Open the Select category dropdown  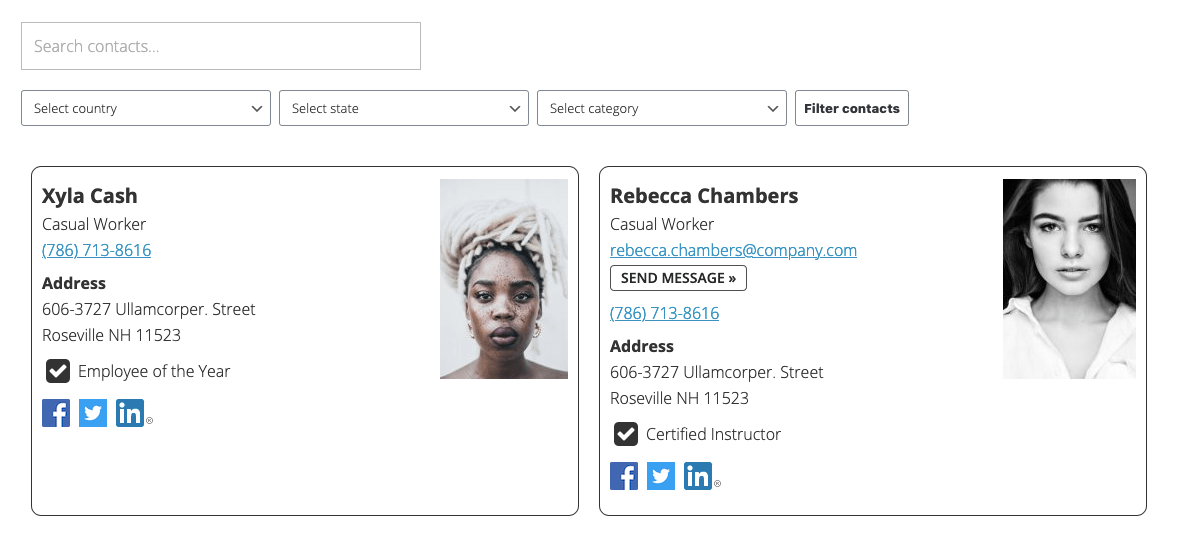tap(662, 108)
